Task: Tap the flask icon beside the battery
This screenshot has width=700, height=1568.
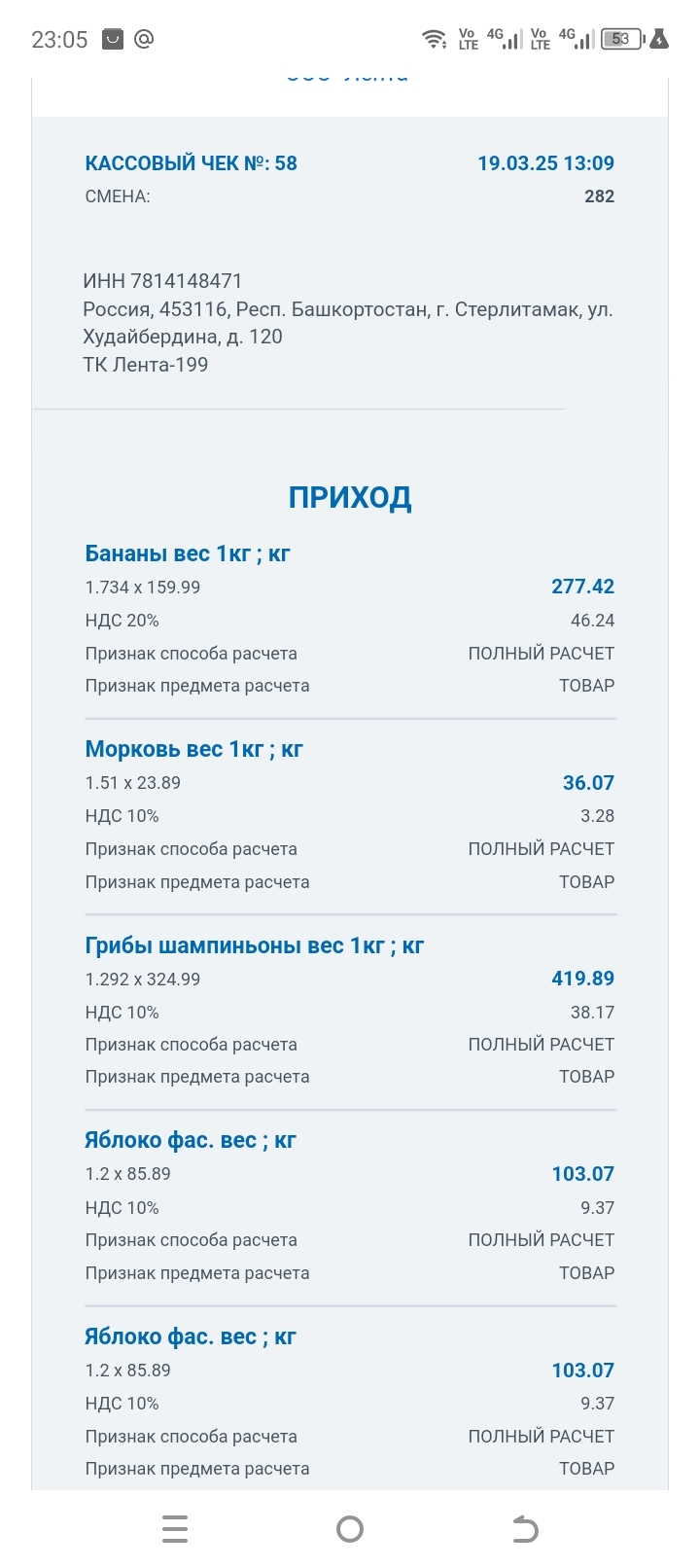Action: coord(659,39)
